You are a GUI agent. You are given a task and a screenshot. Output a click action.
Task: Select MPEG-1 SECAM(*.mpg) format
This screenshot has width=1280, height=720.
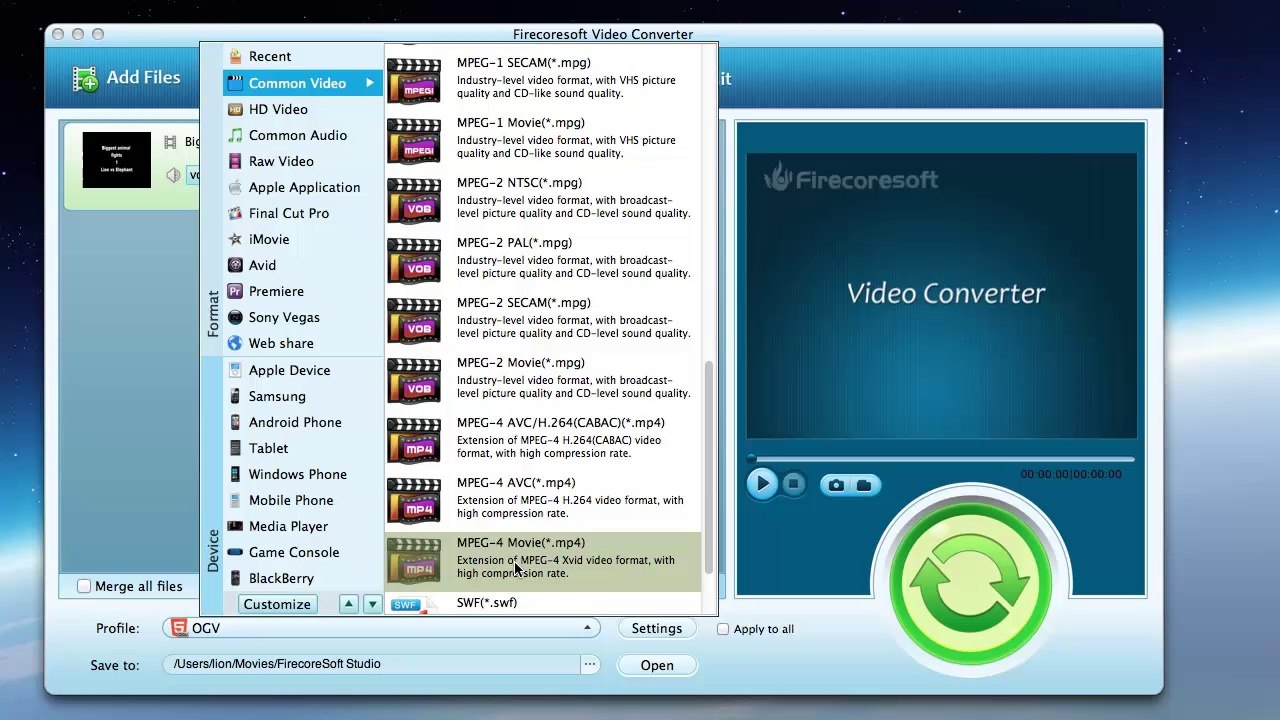543,78
